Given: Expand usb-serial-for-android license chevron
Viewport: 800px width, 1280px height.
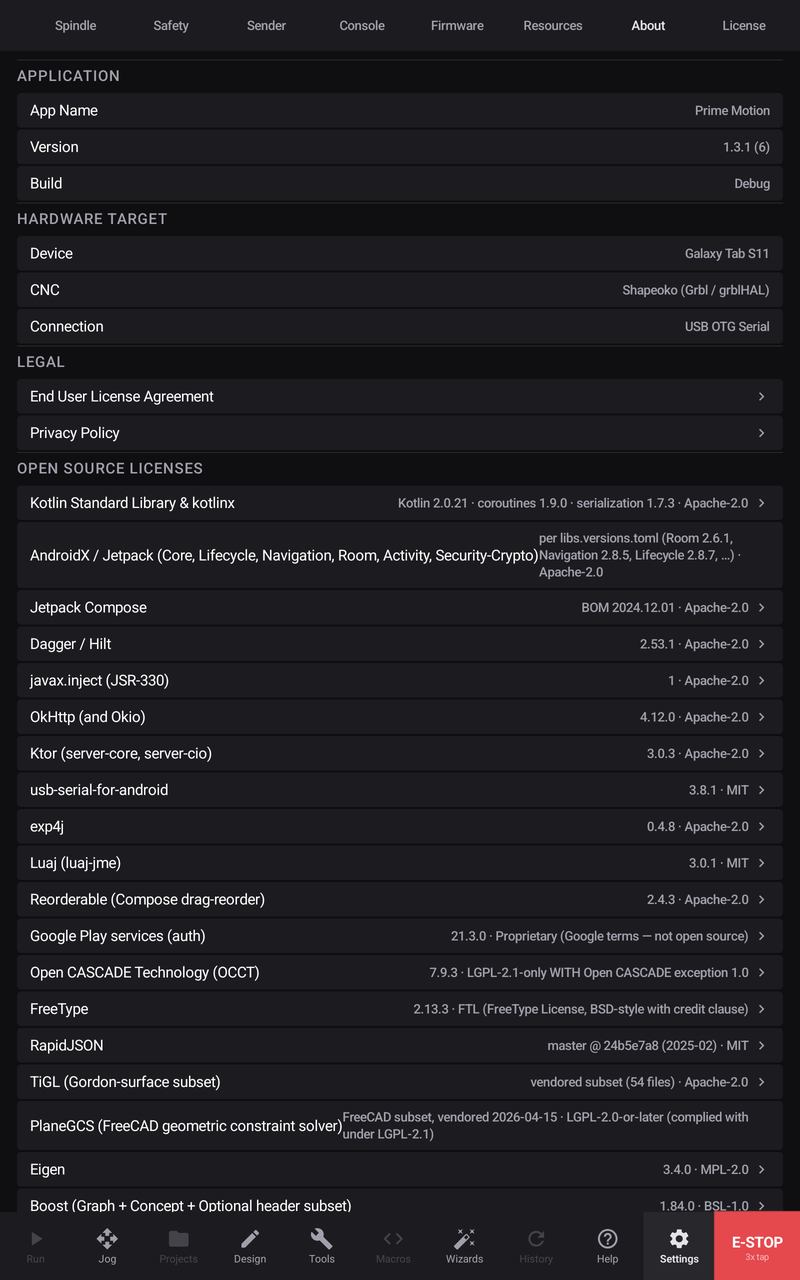Looking at the screenshot, I should [x=762, y=790].
